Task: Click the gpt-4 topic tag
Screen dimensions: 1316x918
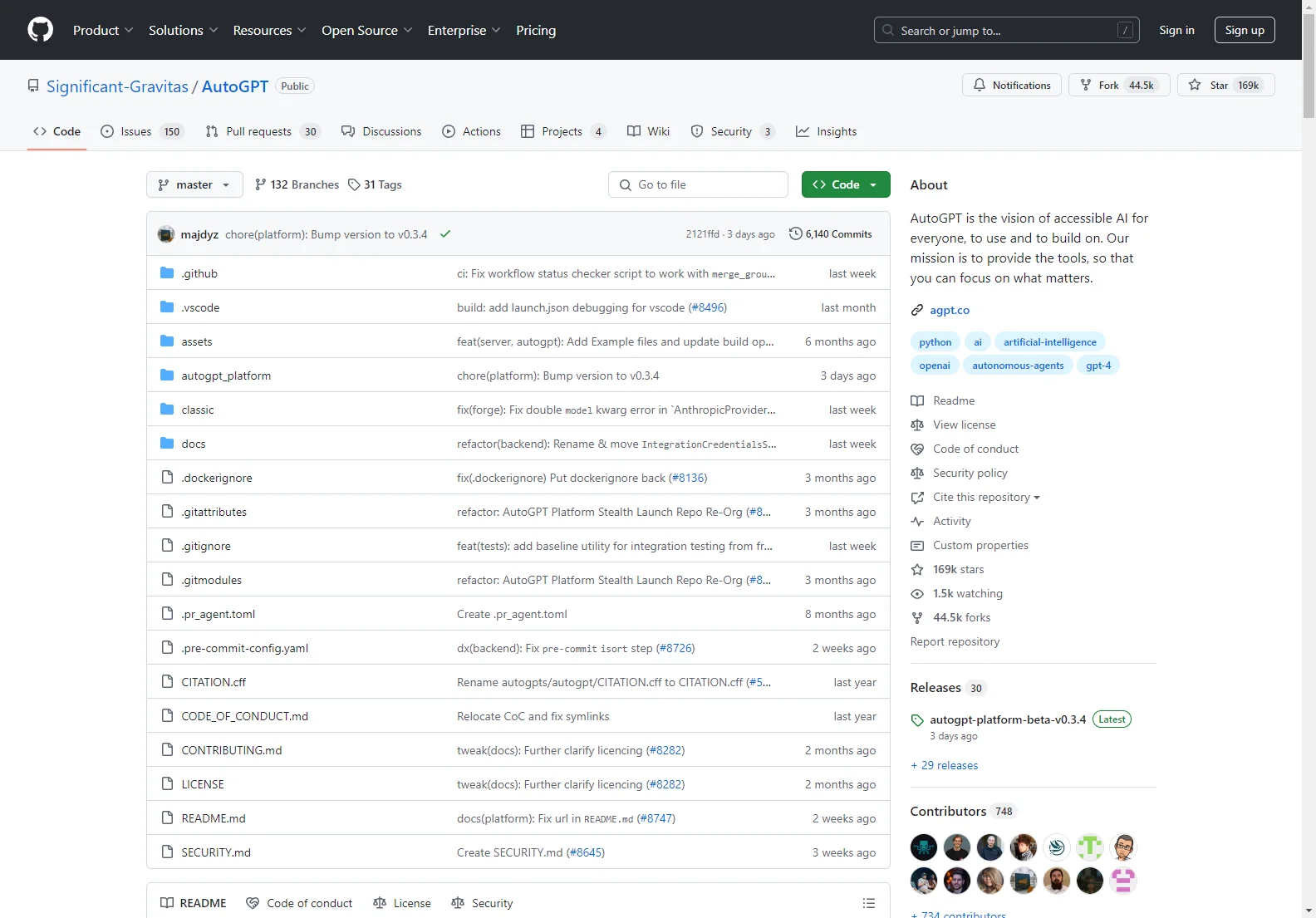Action: 1098,366
